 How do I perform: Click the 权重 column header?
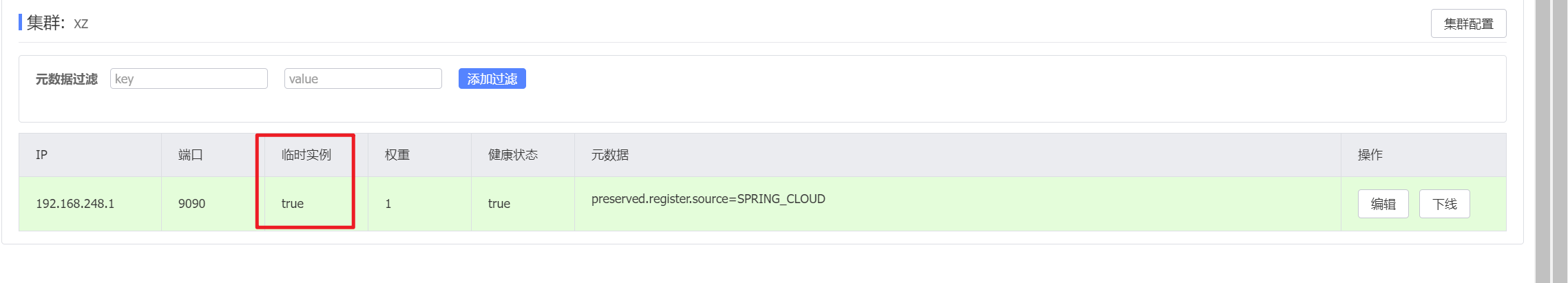(397, 155)
